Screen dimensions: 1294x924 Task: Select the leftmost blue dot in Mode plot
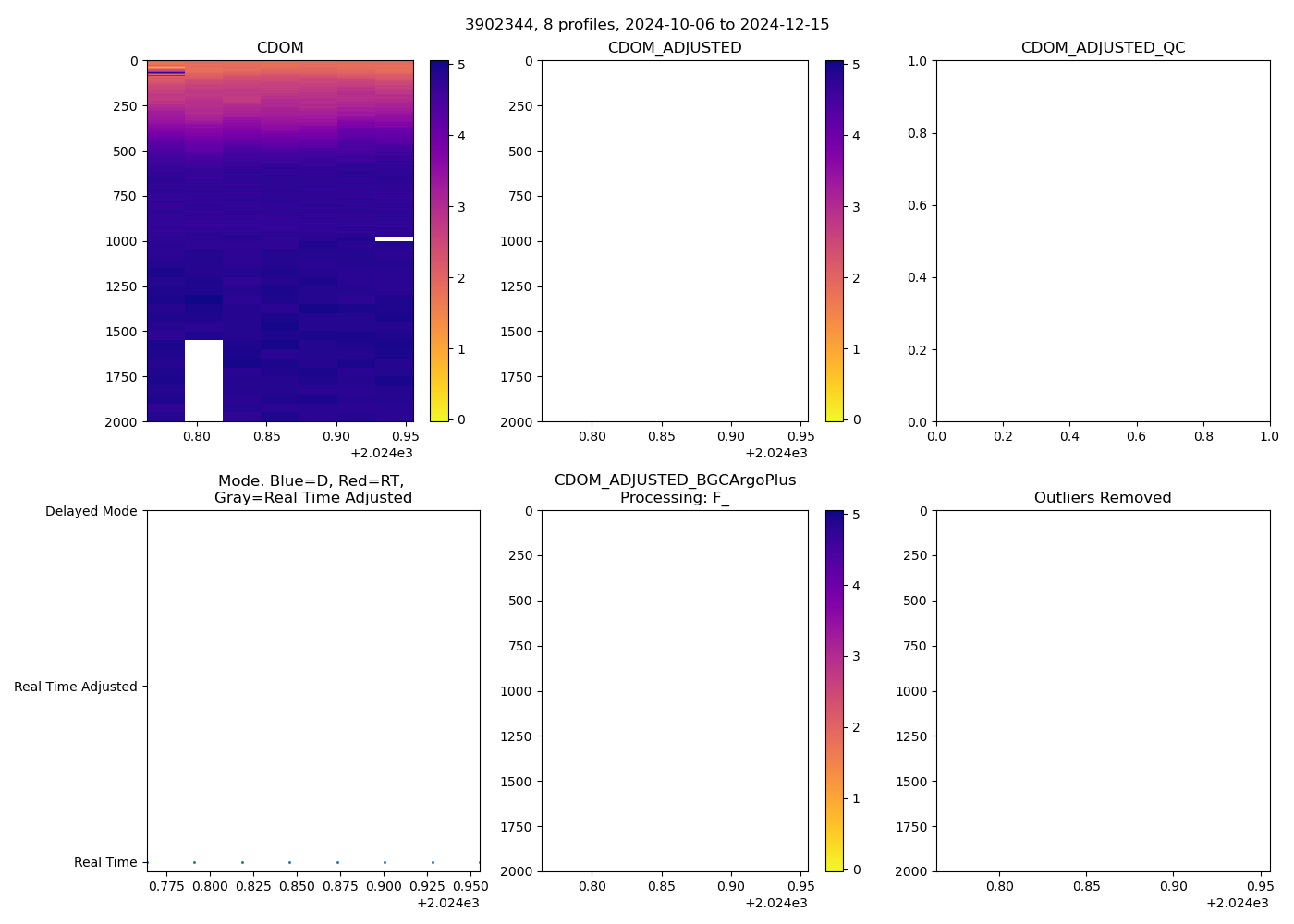pos(194,862)
